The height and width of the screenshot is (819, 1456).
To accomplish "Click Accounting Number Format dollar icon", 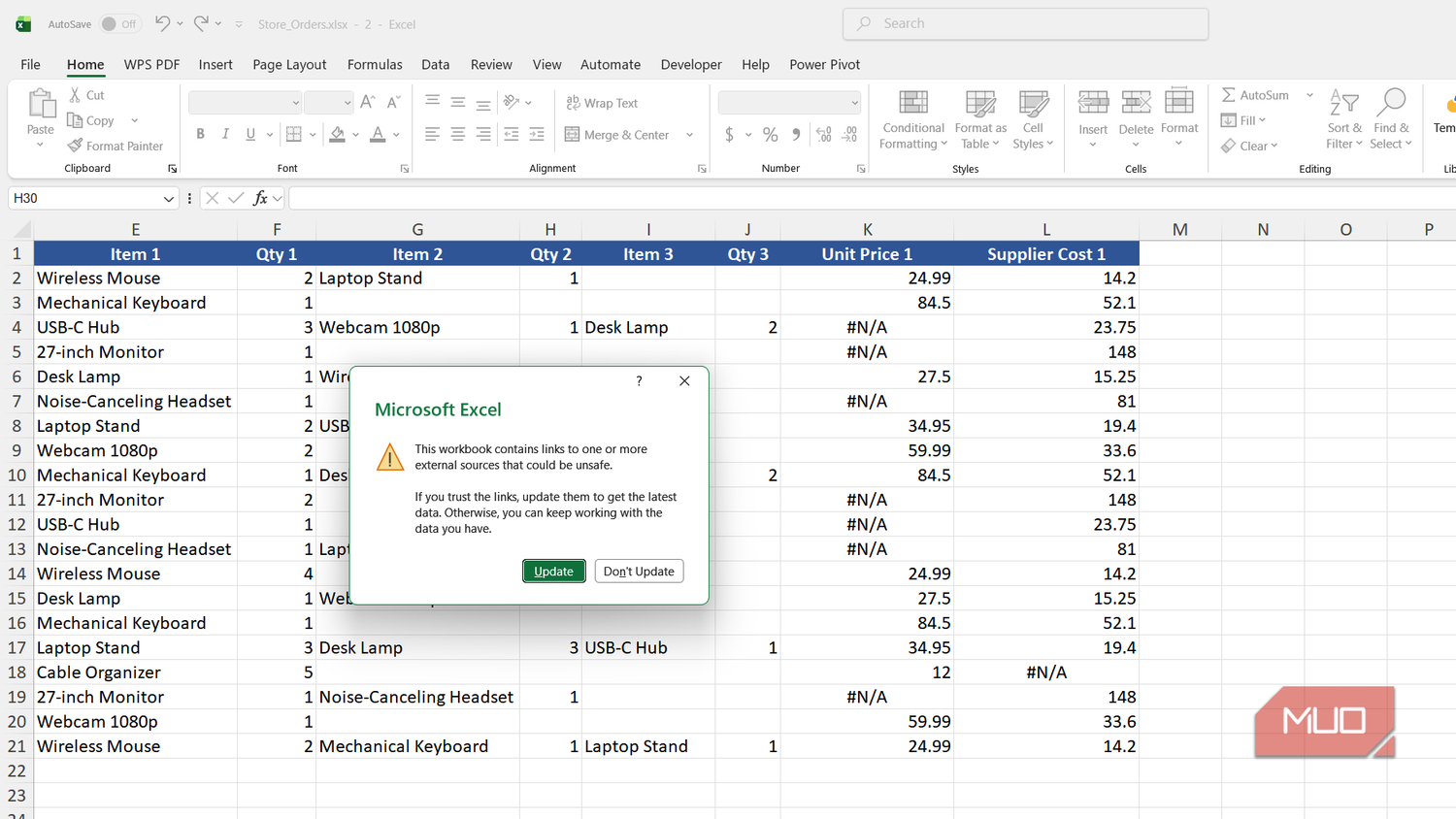I will pyautogui.click(x=729, y=134).
